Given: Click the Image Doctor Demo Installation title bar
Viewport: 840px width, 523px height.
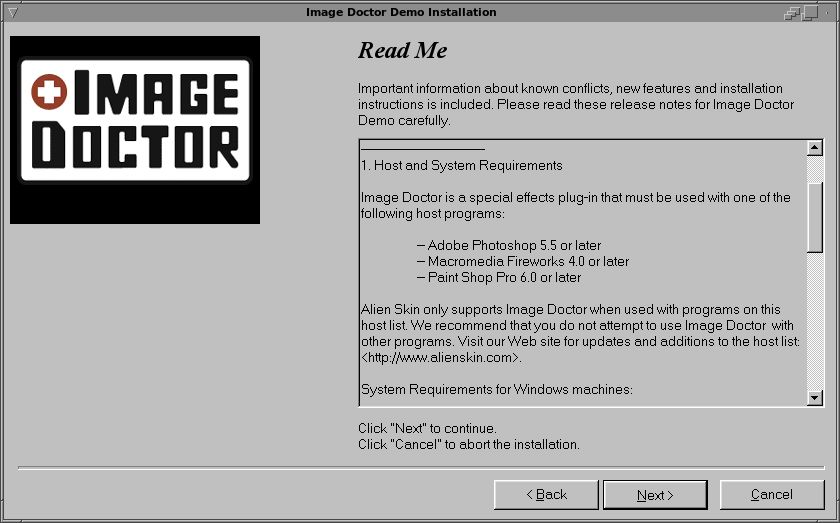Looking at the screenshot, I should pos(401,12).
